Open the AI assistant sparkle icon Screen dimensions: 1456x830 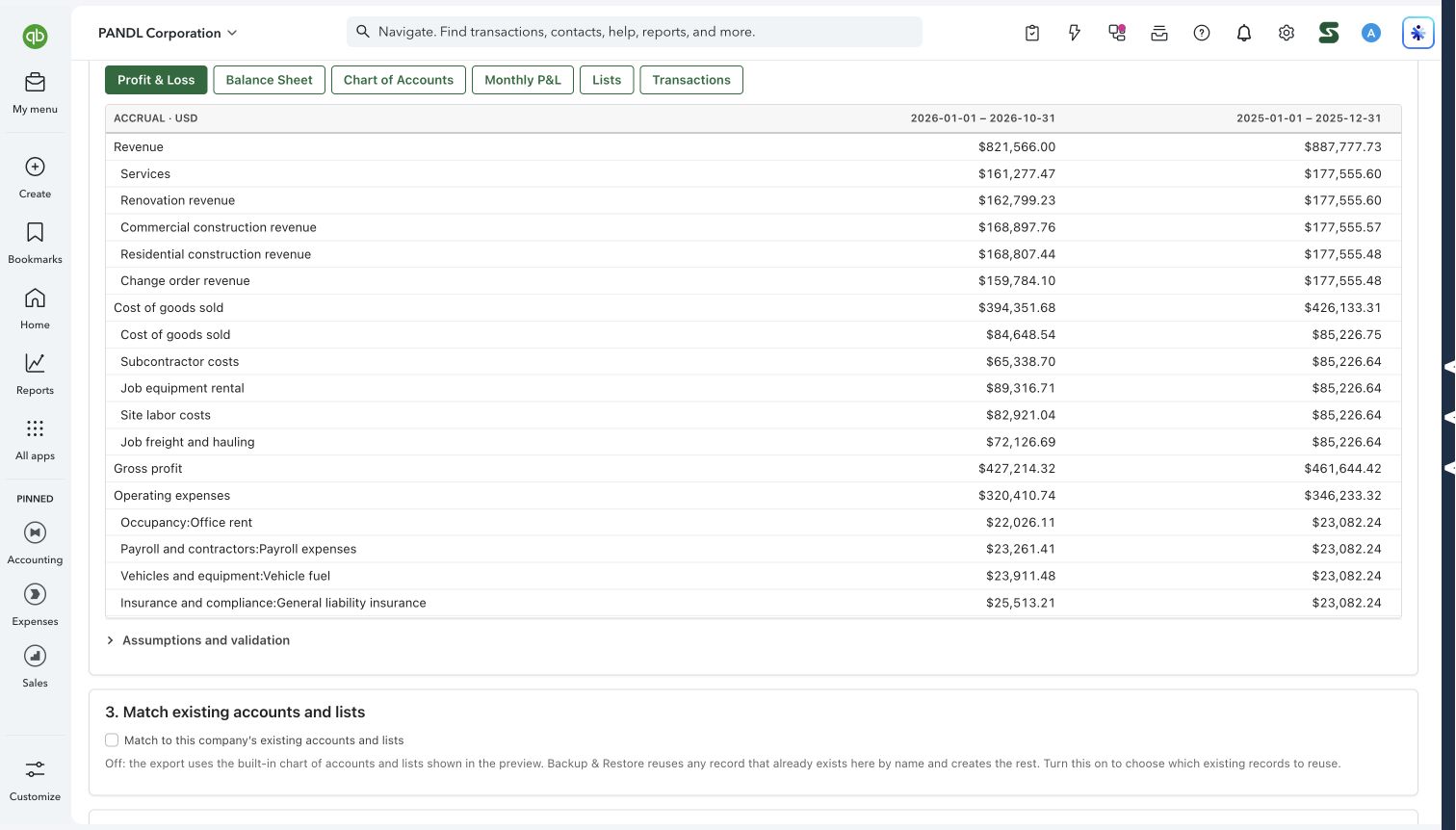(1418, 33)
